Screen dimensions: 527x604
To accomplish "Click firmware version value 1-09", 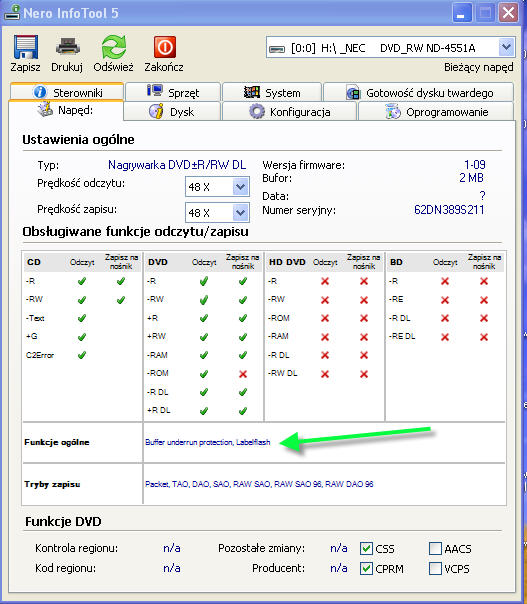I will coord(475,165).
